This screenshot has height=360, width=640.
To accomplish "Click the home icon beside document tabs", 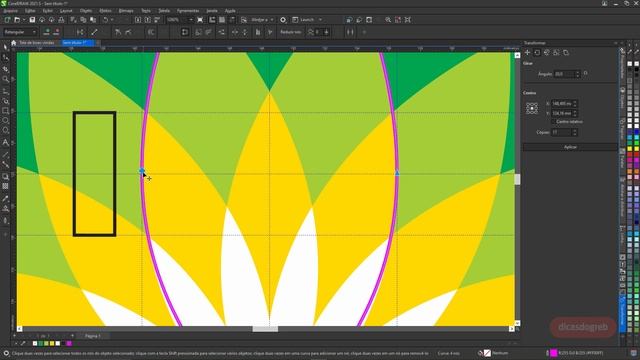I will point(13,42).
